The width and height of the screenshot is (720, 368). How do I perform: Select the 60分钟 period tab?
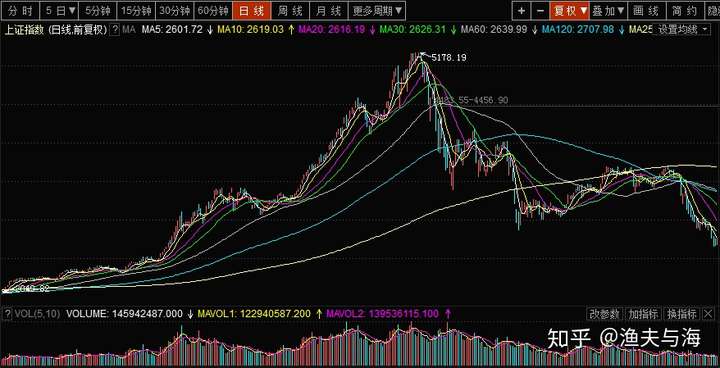coord(213,10)
